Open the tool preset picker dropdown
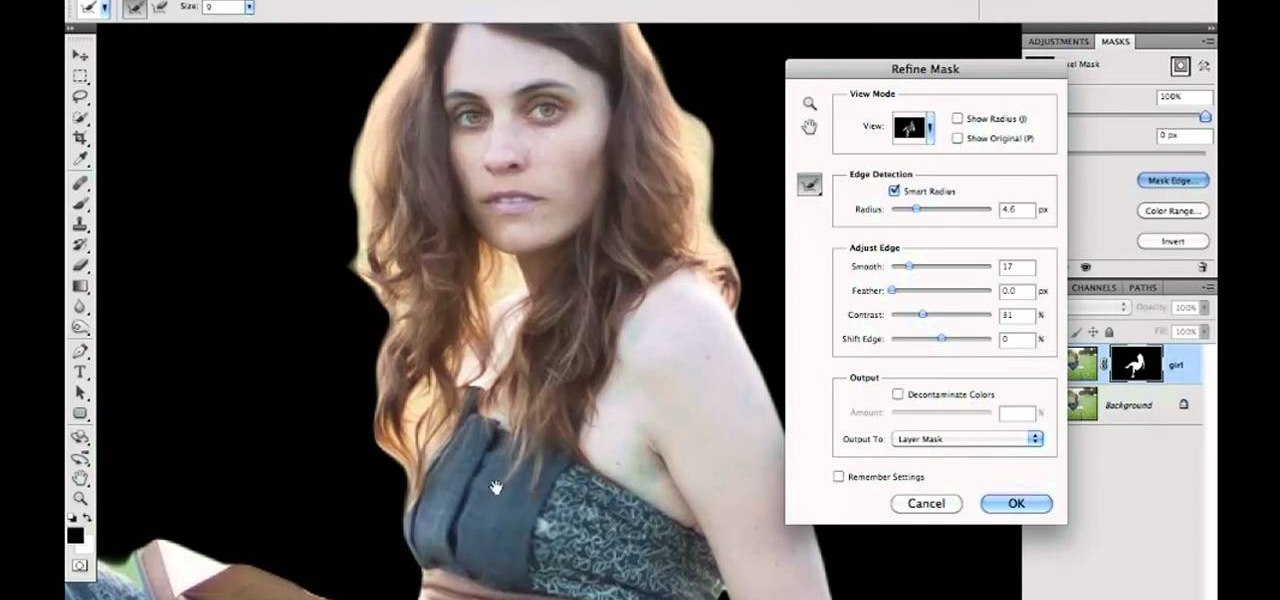Screen dimensions: 1280x600 pyautogui.click(x=103, y=7)
